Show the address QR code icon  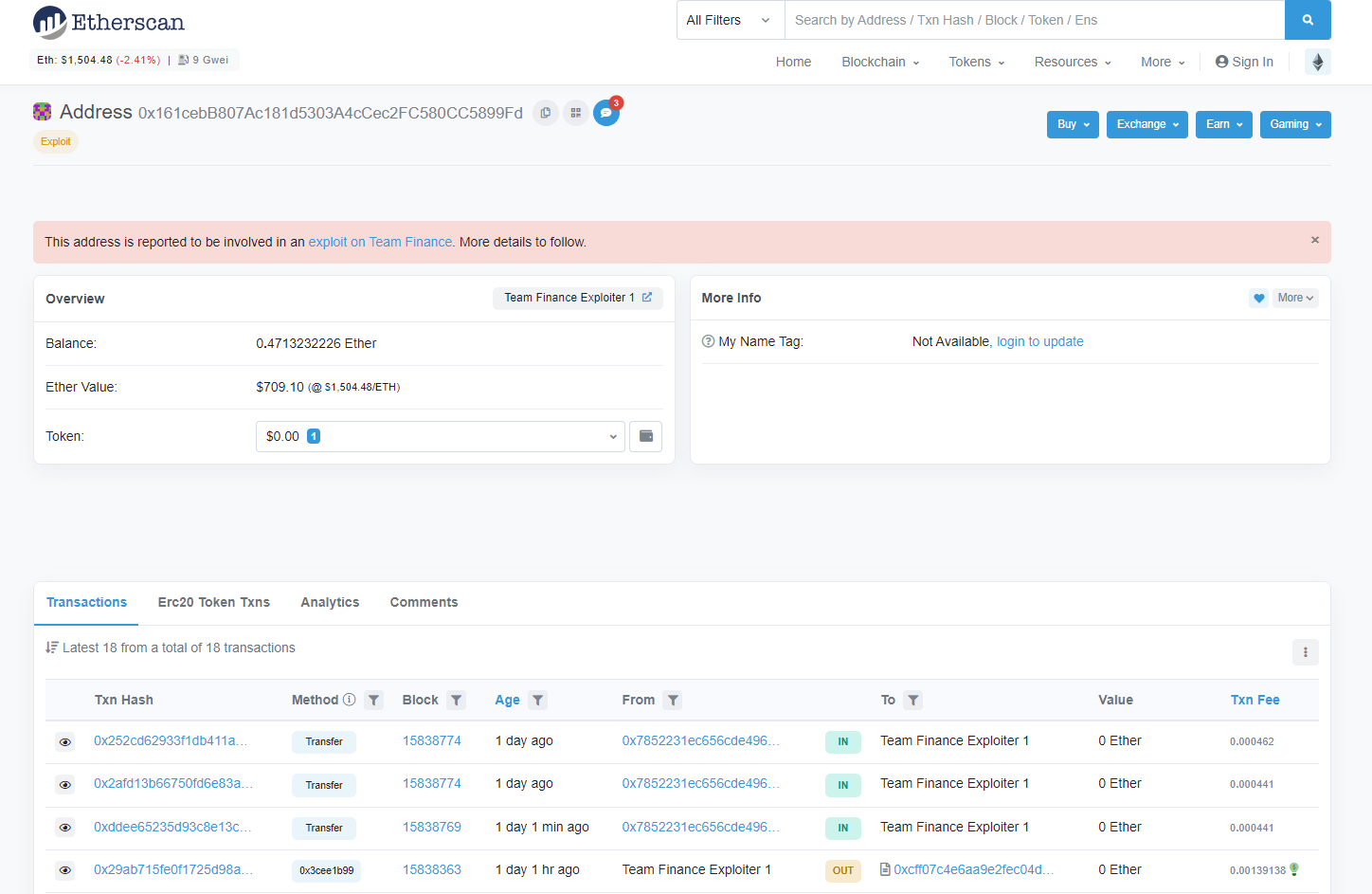click(575, 113)
